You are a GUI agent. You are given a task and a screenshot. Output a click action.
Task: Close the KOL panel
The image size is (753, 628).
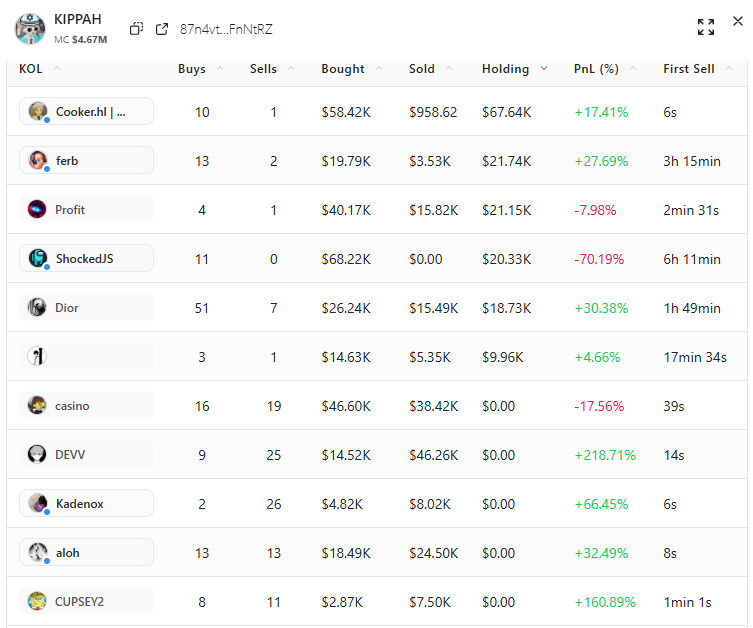click(x=738, y=21)
